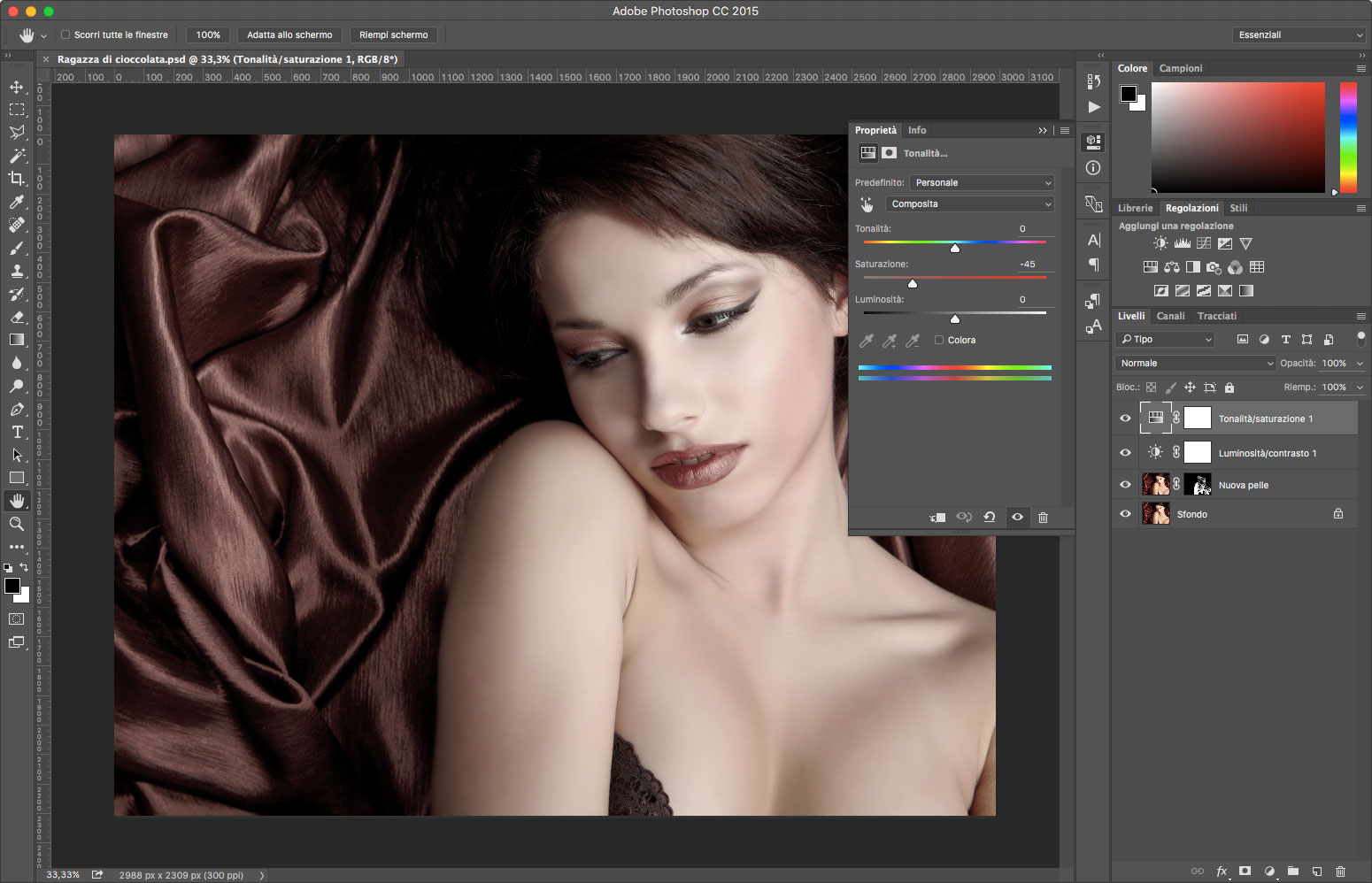Click the vertical hue spectrum bar in Colore

point(1348,137)
